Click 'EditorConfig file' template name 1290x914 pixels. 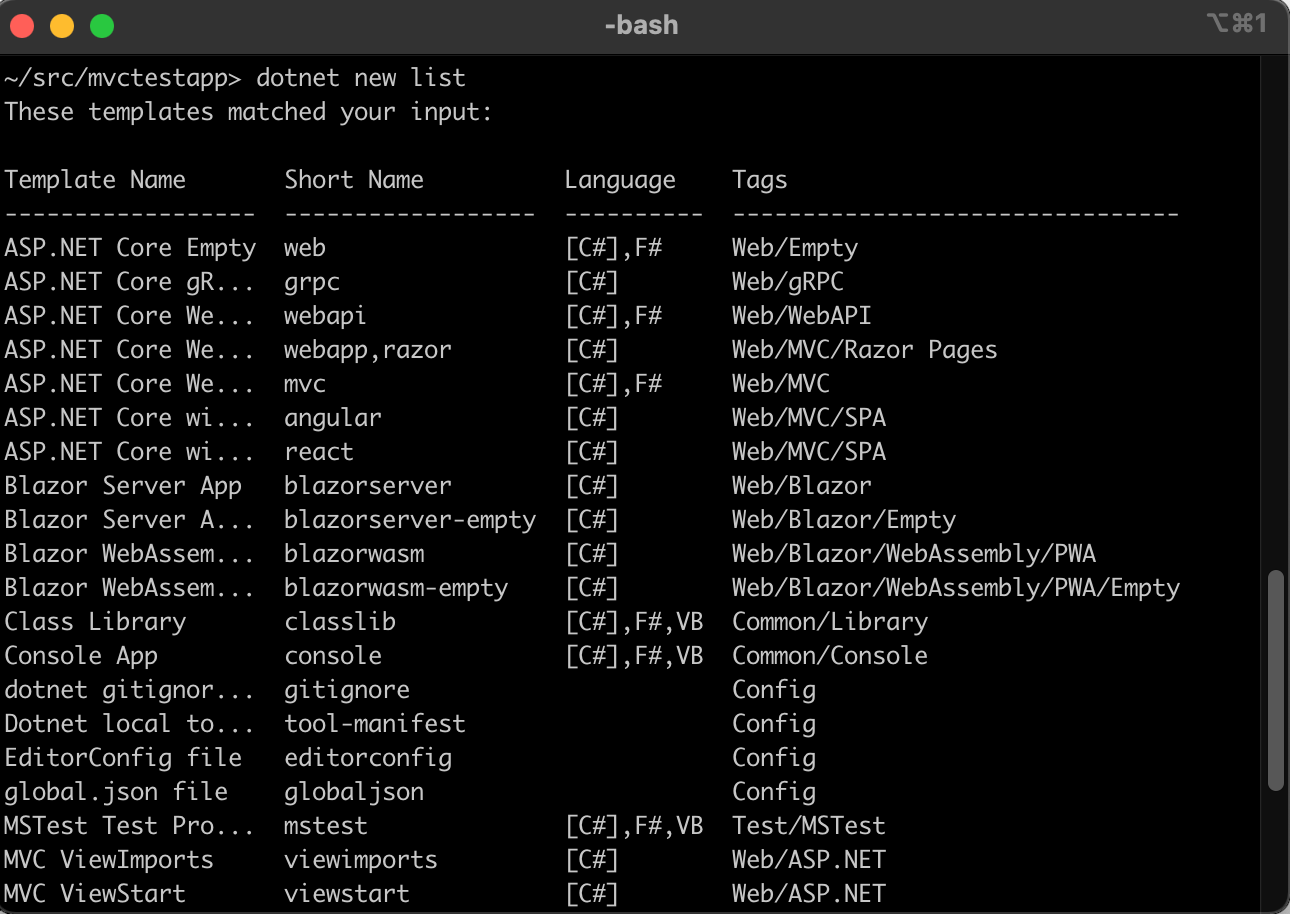(x=123, y=758)
